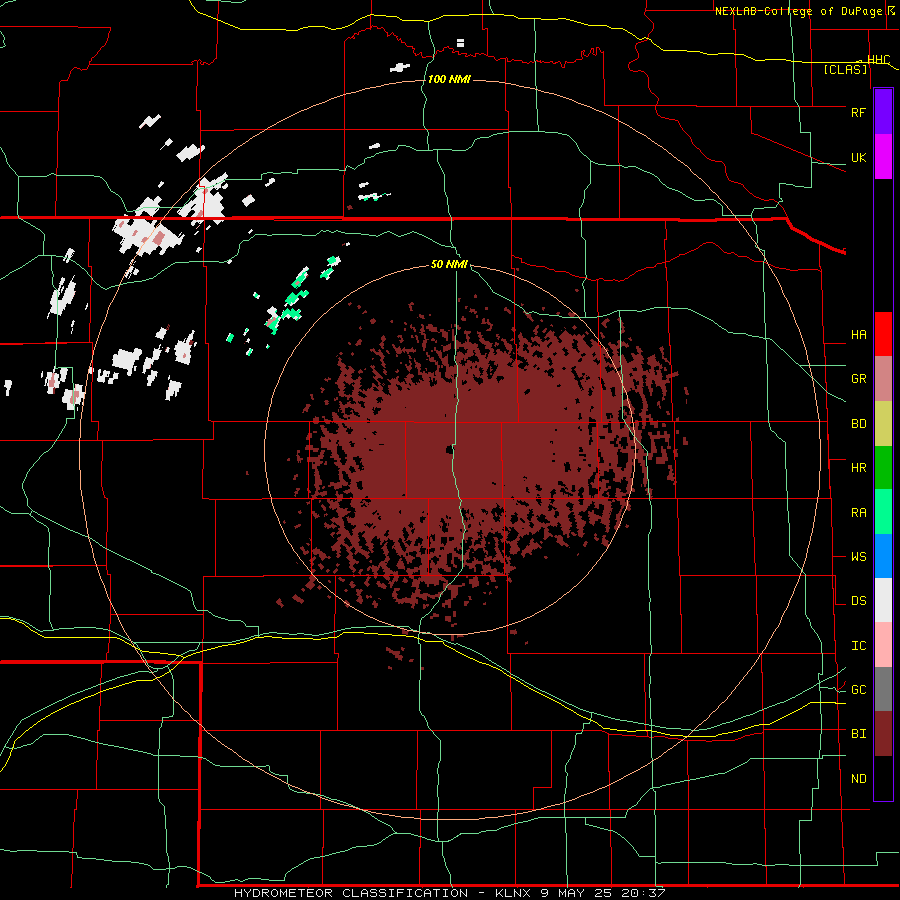Click the BD legend label
The image size is (900, 900).
click(858, 424)
